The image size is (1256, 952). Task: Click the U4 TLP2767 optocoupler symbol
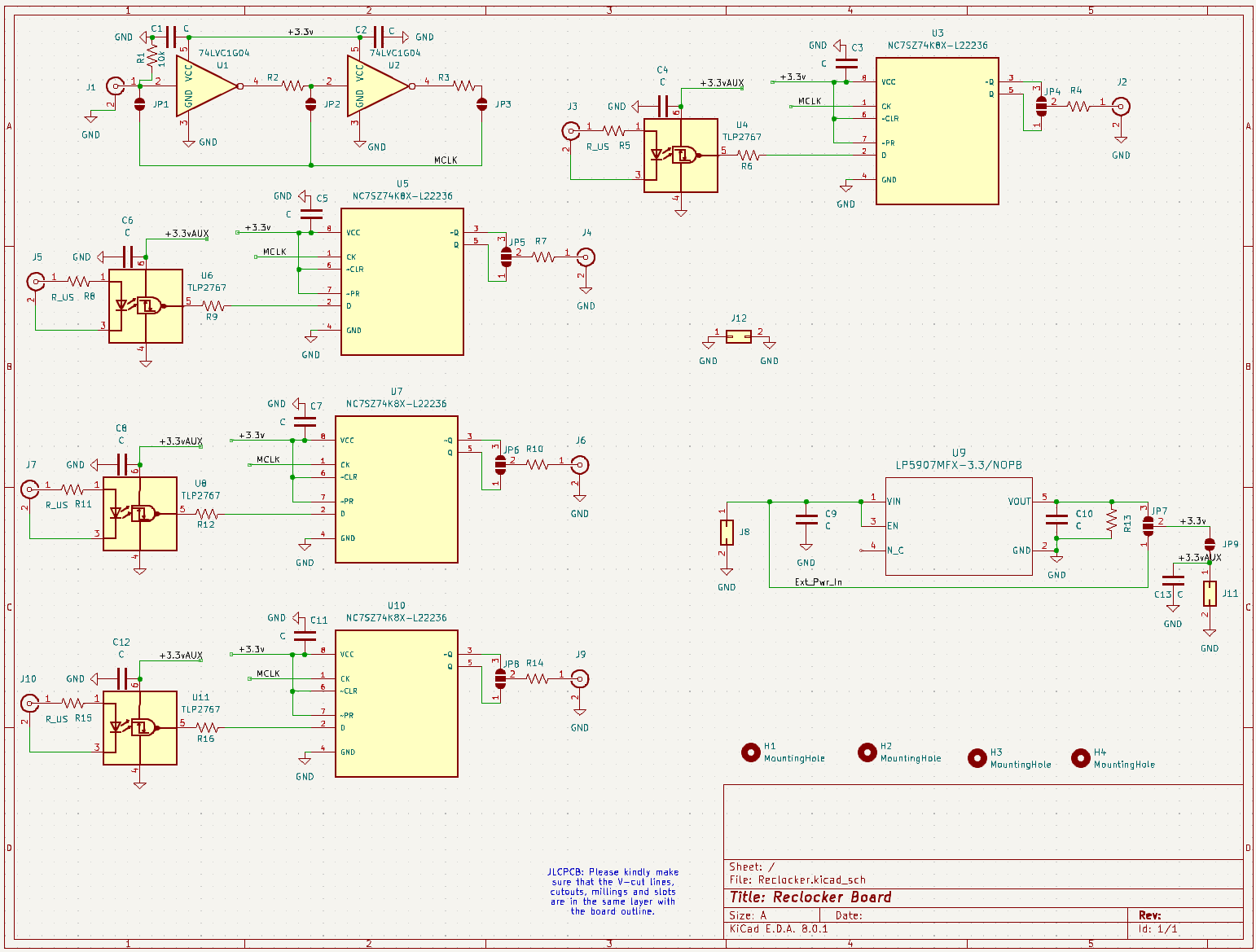pos(681,156)
